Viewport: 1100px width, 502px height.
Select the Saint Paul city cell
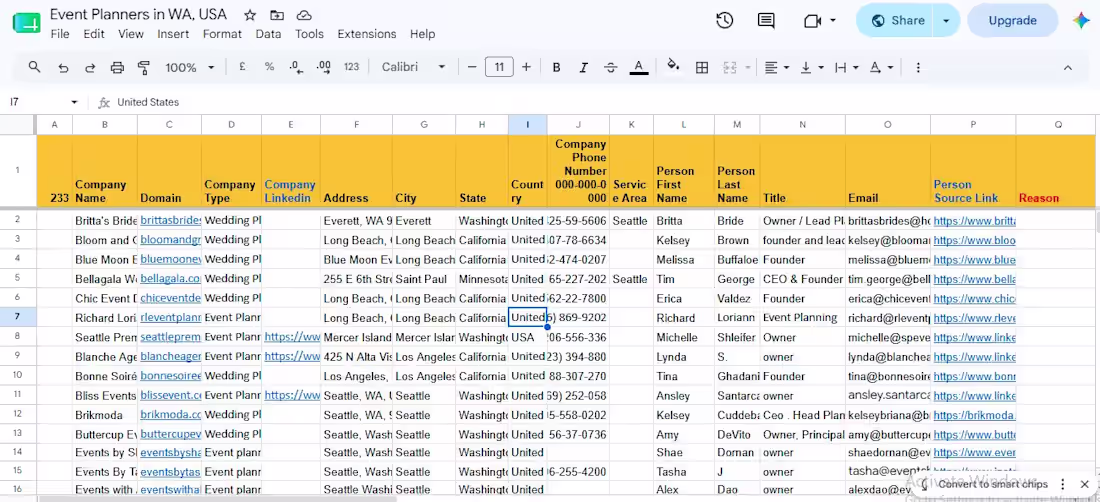pos(424,278)
